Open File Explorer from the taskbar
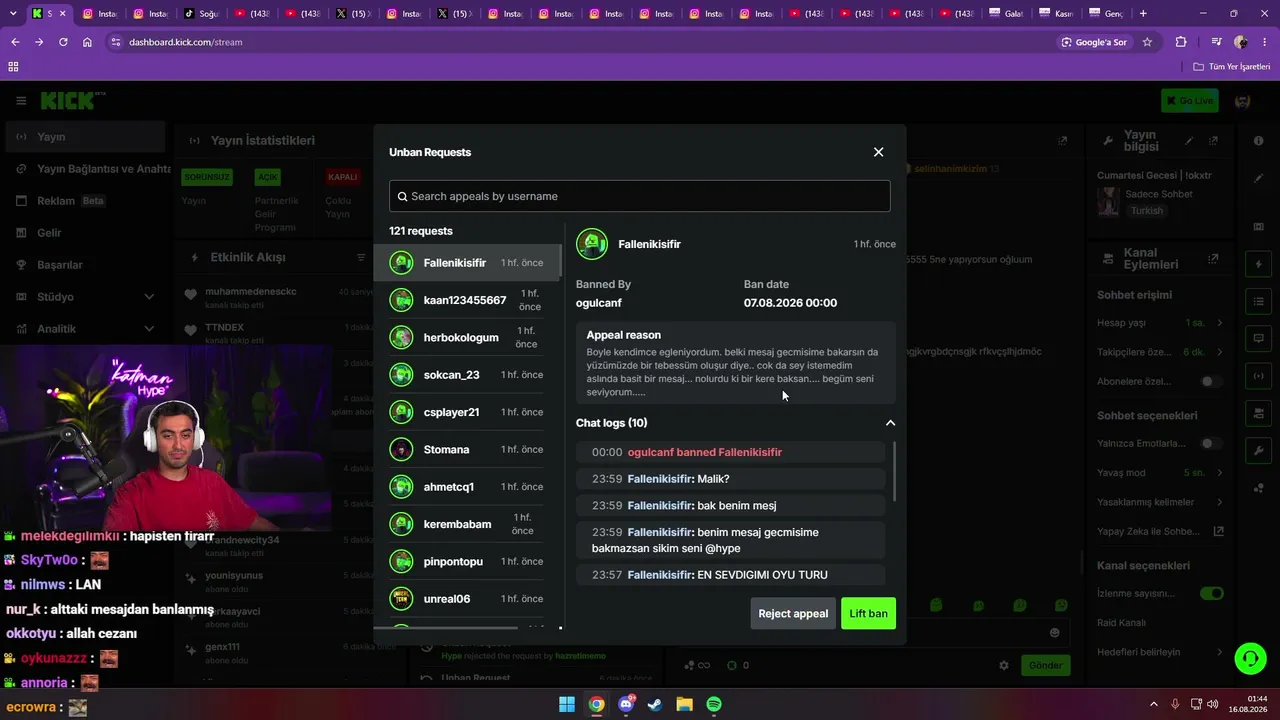Viewport: 1280px width, 720px height. [685, 704]
